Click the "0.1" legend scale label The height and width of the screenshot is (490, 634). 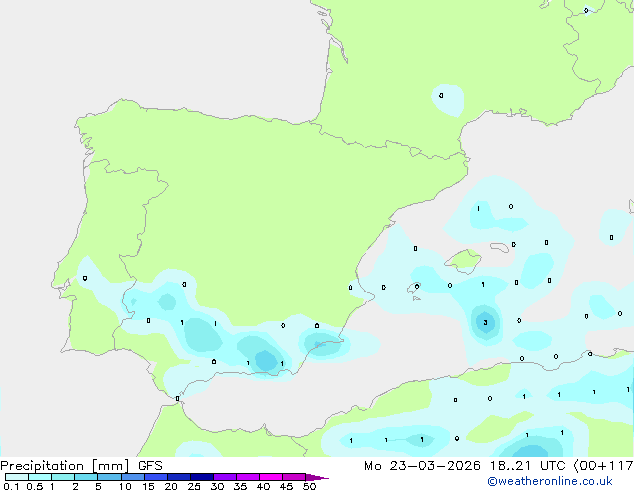[x=11, y=486]
